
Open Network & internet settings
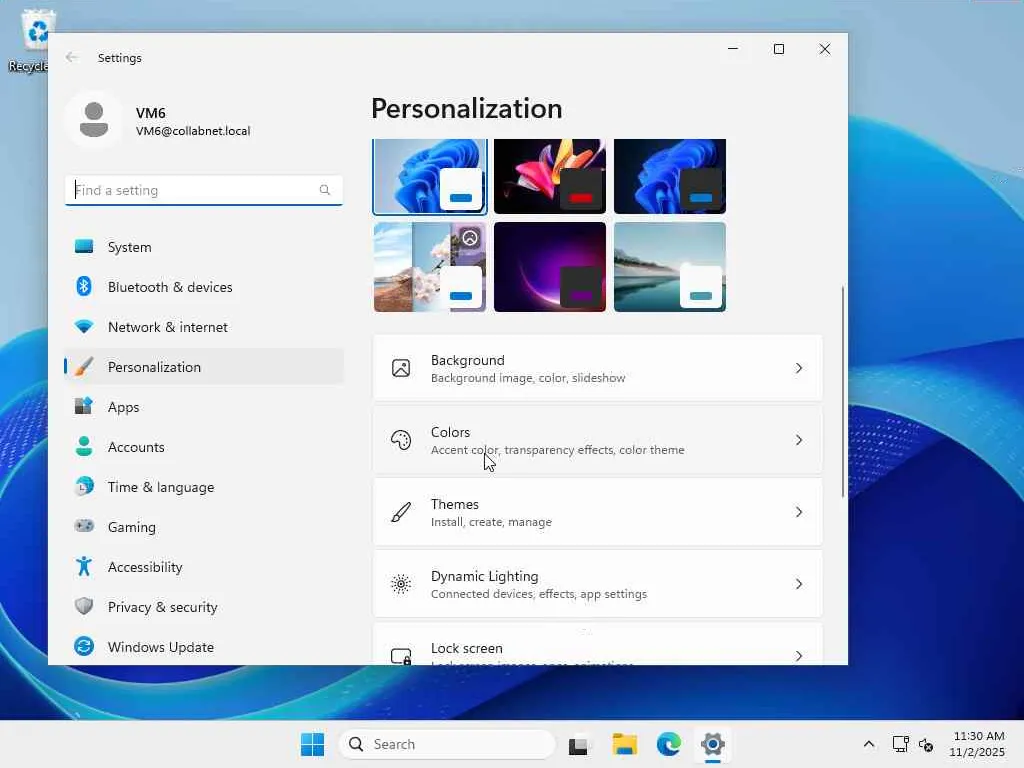point(204,327)
